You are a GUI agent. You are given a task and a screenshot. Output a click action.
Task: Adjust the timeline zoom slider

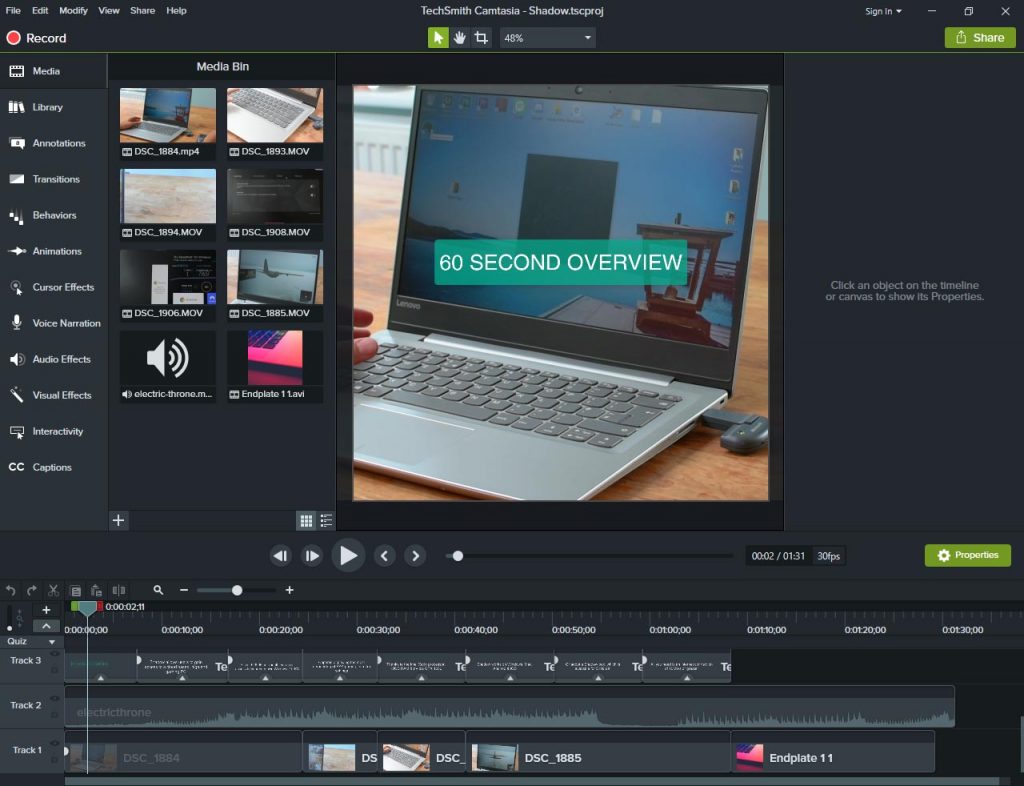point(236,590)
